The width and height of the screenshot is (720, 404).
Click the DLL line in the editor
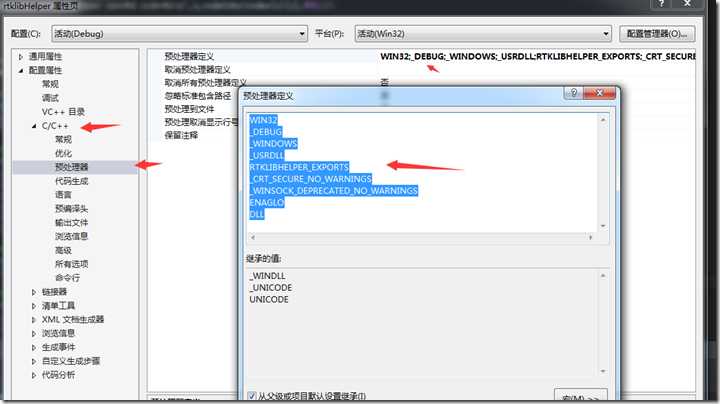click(x=257, y=214)
